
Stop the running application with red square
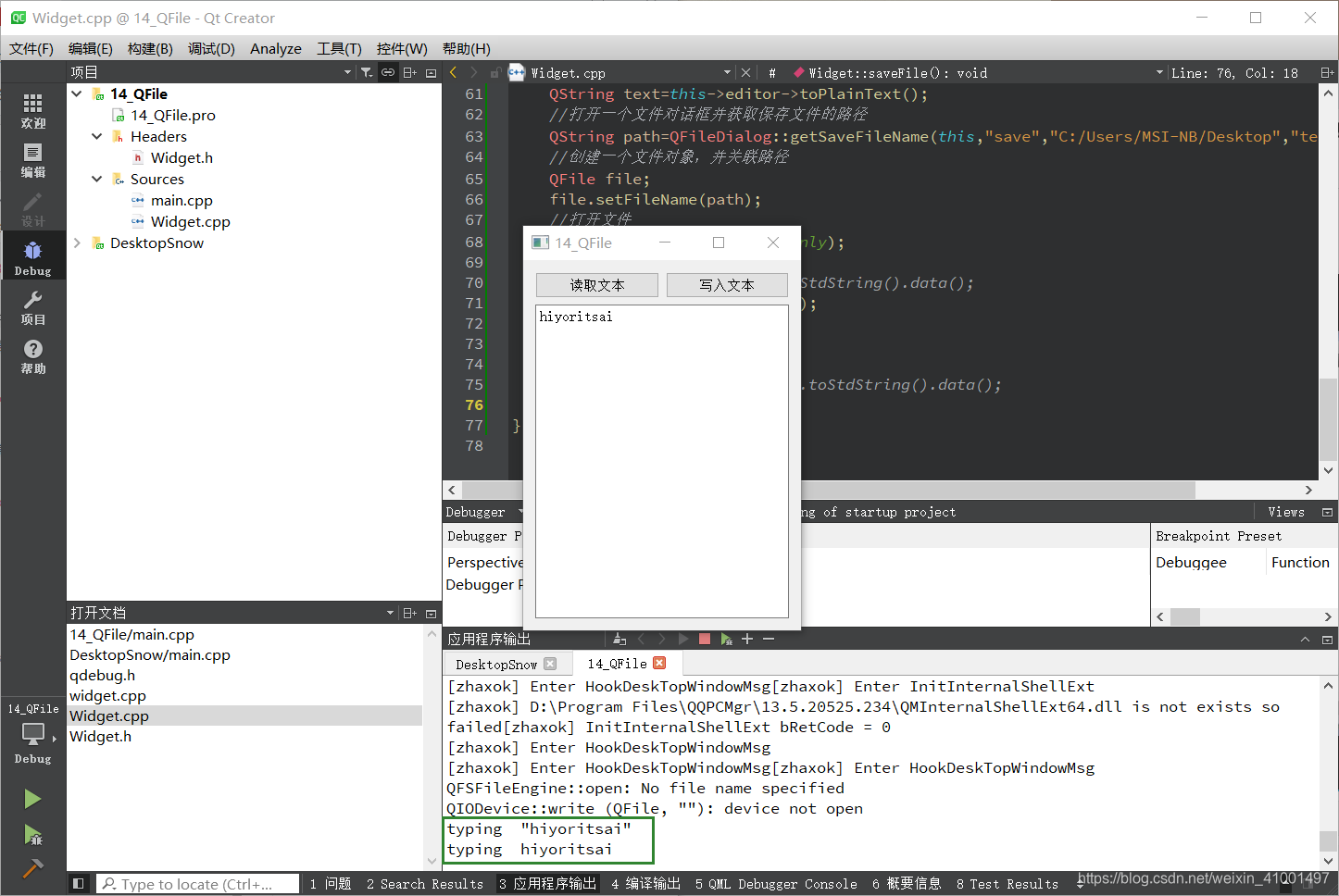tap(705, 639)
